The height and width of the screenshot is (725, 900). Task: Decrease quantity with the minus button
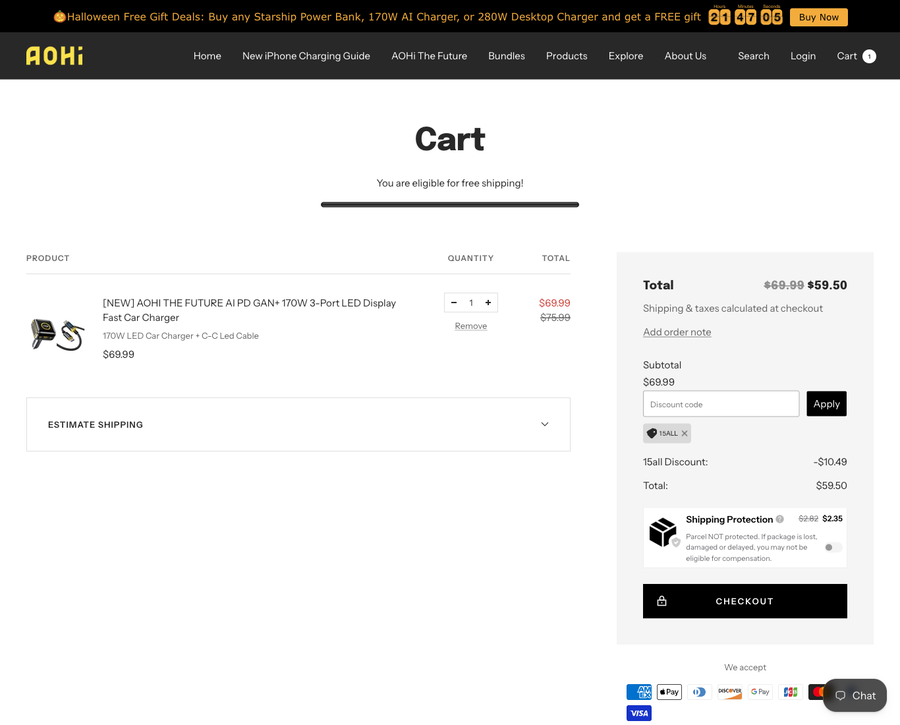click(454, 303)
